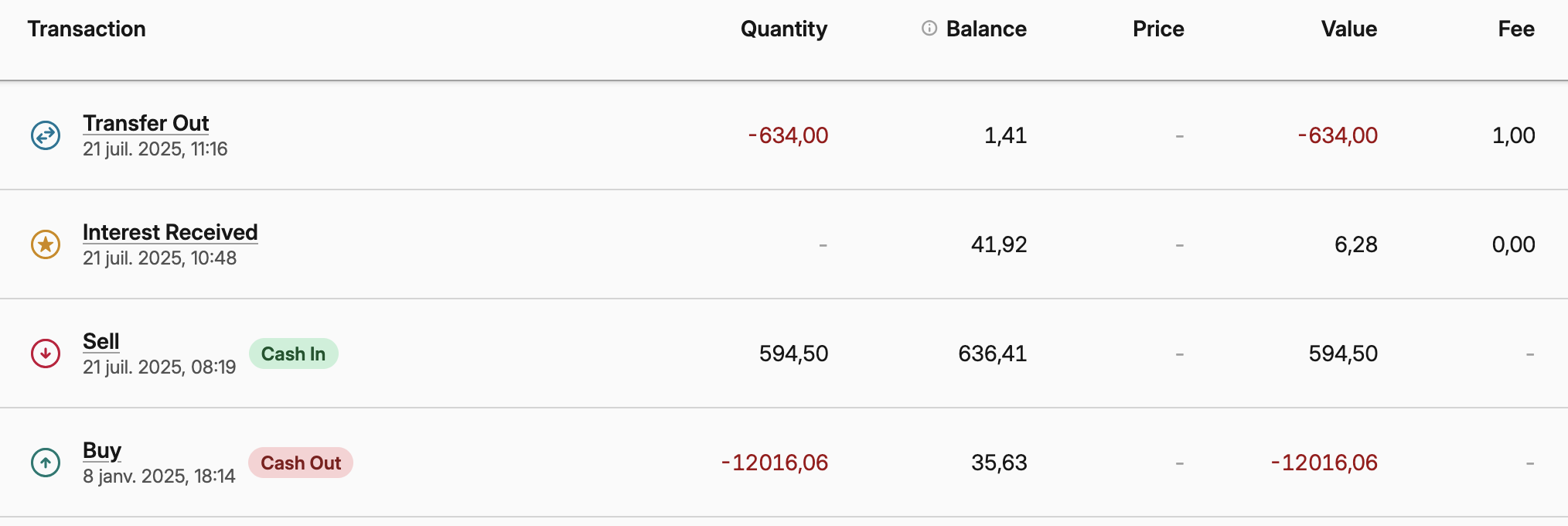This screenshot has height=526, width=1568.
Task: Sort by the Transaction column header
Action: click(87, 29)
